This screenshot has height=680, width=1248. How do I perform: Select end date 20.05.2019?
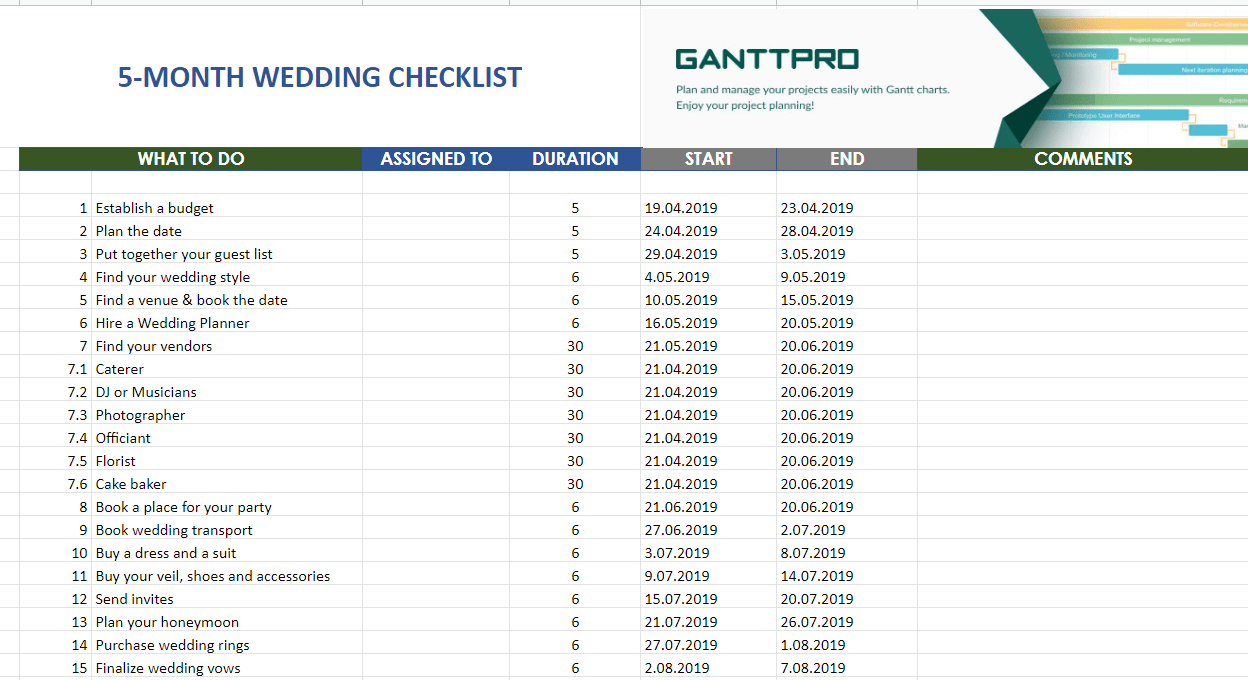pos(847,323)
